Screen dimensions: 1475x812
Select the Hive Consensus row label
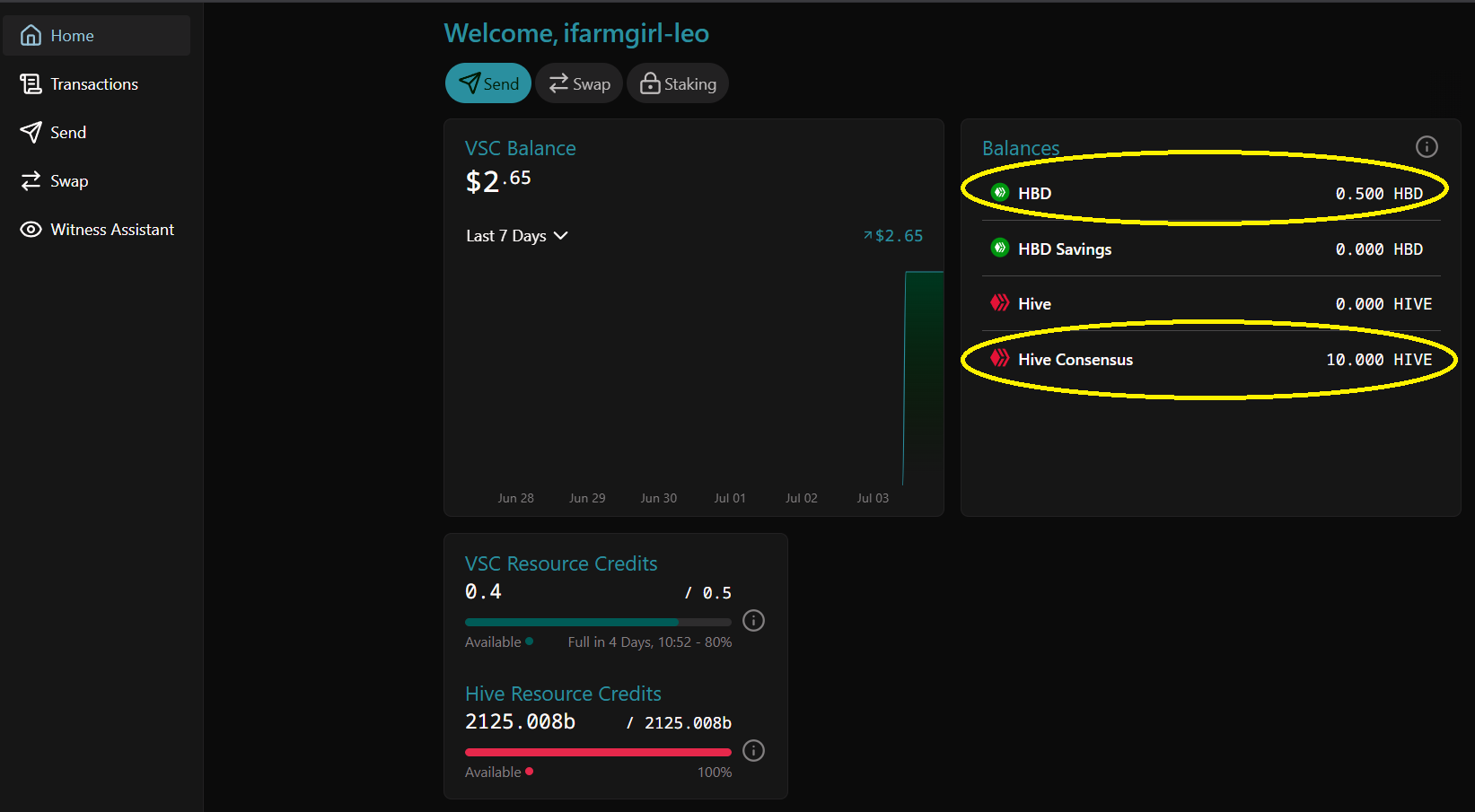(x=1076, y=360)
